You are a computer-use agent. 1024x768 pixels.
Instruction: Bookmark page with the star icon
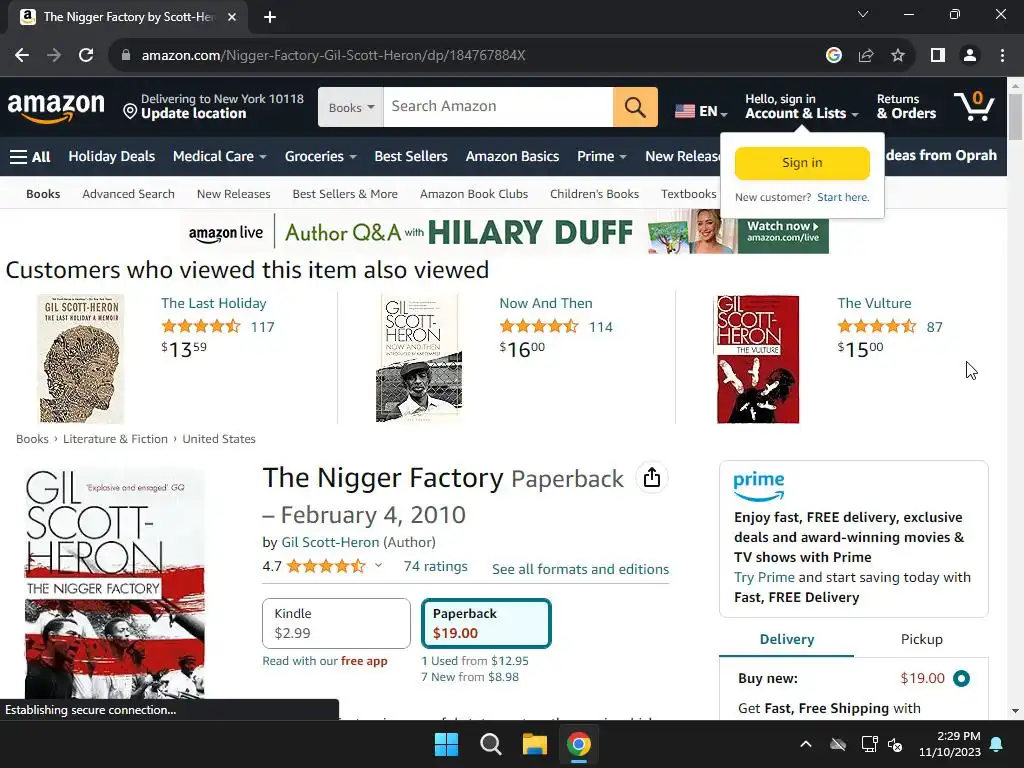[898, 56]
